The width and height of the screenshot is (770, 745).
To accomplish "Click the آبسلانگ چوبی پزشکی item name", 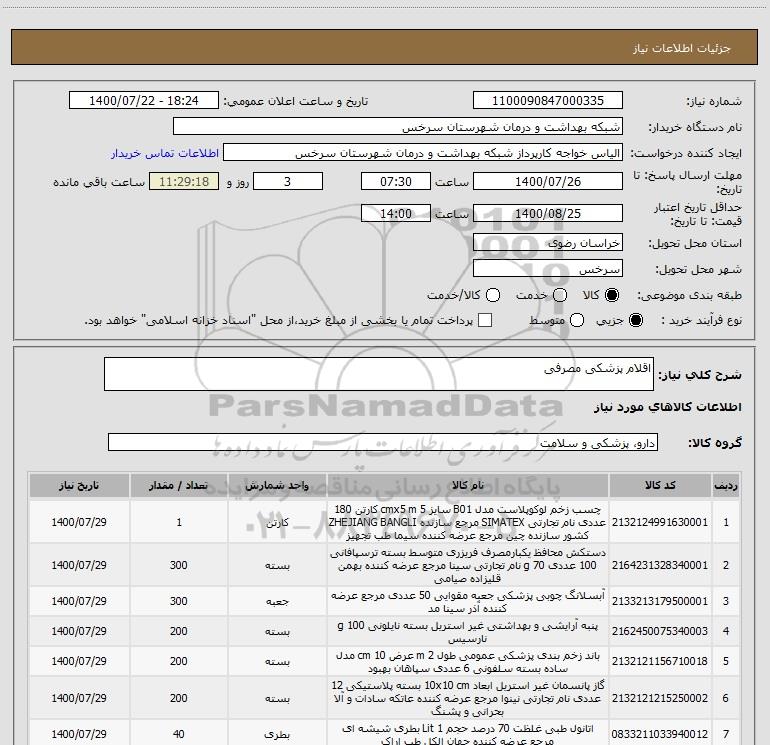I will pyautogui.click(x=468, y=602).
